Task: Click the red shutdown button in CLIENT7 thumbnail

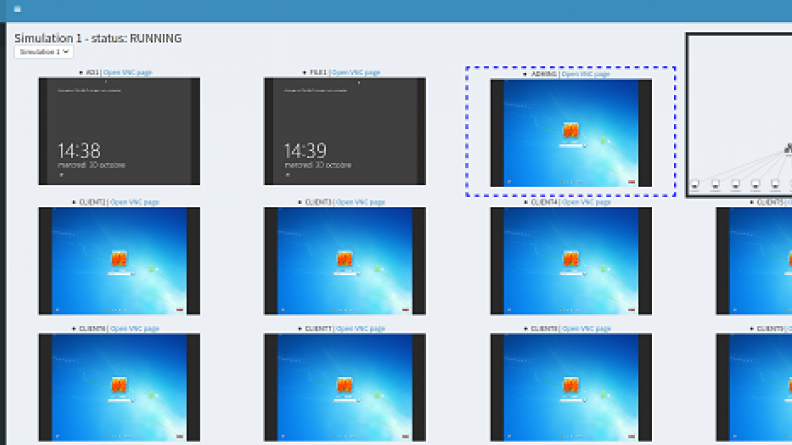Action: click(406, 436)
